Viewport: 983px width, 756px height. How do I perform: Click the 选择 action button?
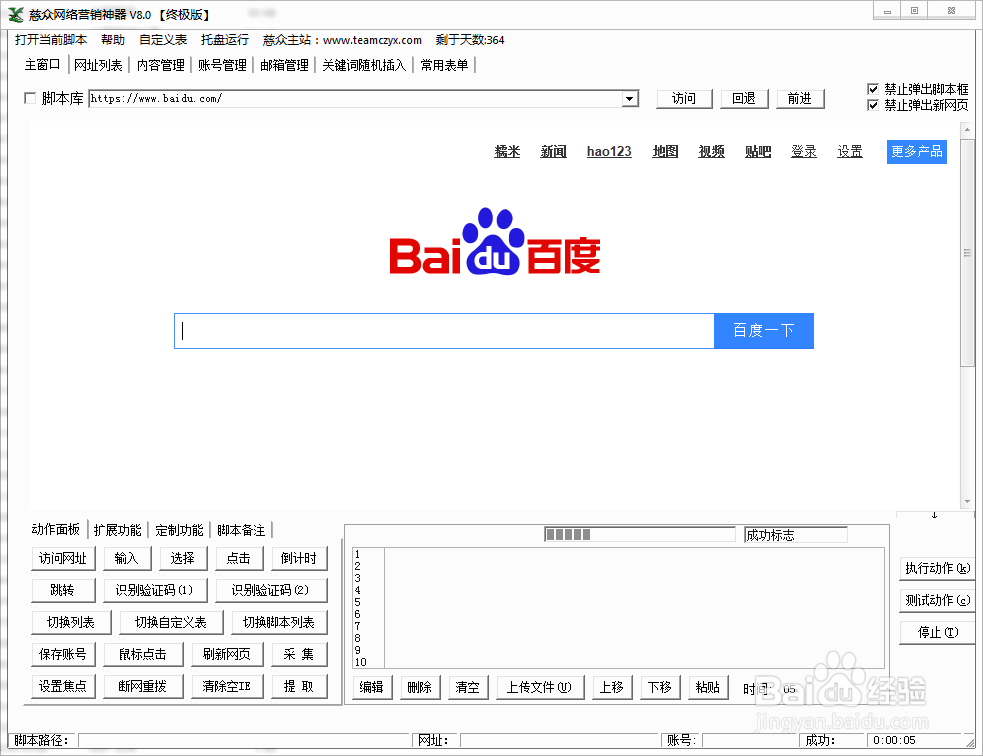pos(183,558)
